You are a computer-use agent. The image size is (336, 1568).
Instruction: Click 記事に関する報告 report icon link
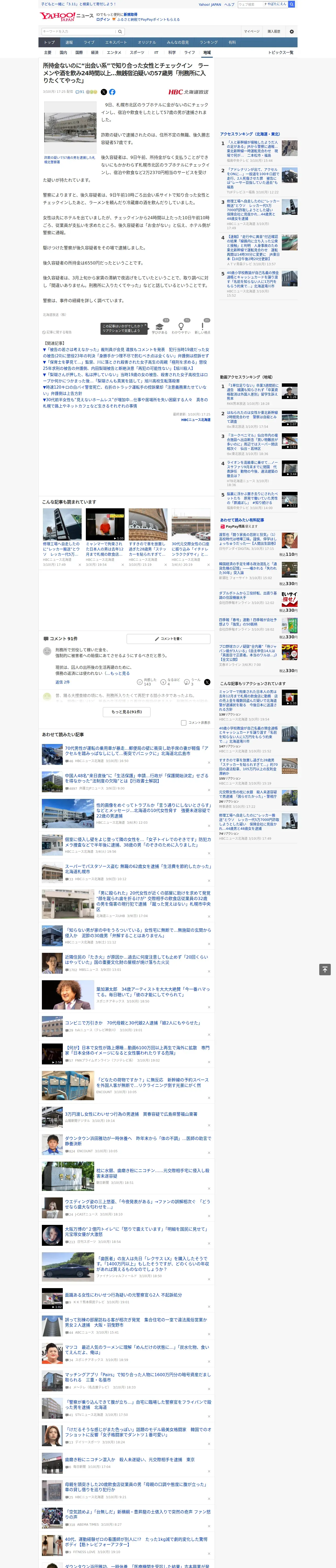click(57, 332)
